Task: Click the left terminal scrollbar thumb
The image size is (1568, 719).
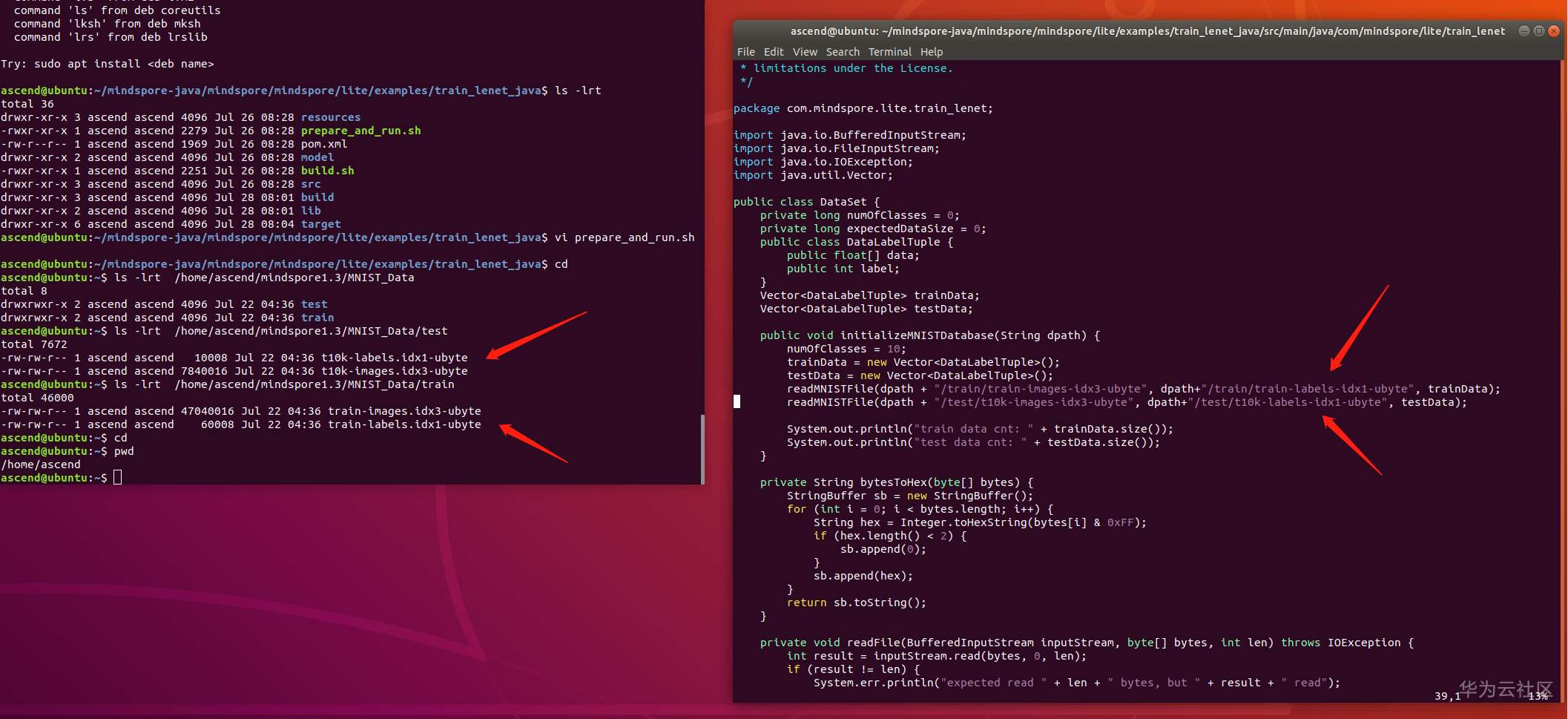Action: (x=702, y=448)
